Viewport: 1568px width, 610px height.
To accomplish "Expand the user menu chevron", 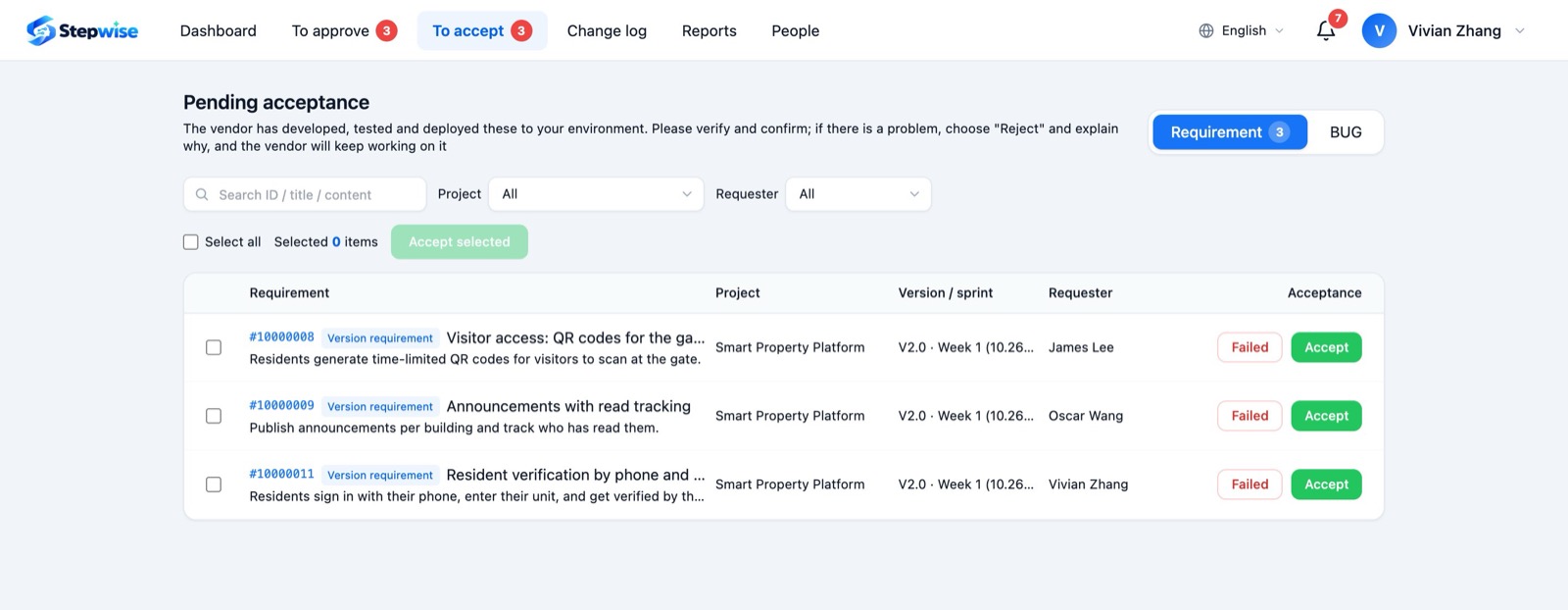I will [1520, 30].
